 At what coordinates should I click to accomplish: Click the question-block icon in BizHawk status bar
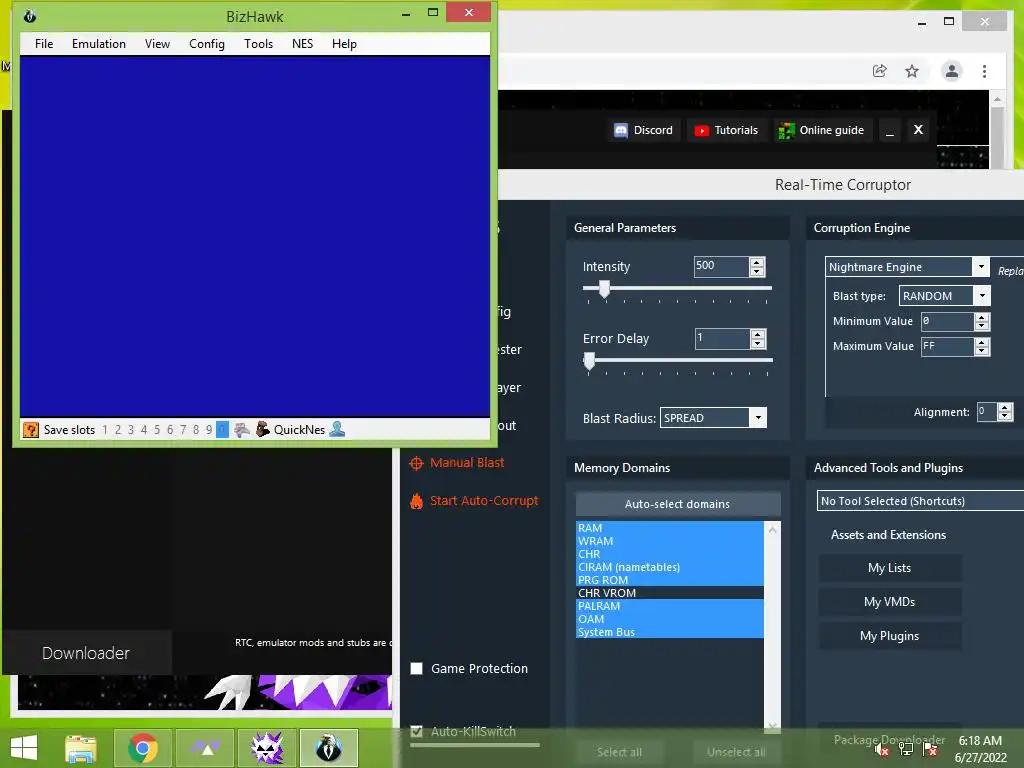tap(31, 430)
